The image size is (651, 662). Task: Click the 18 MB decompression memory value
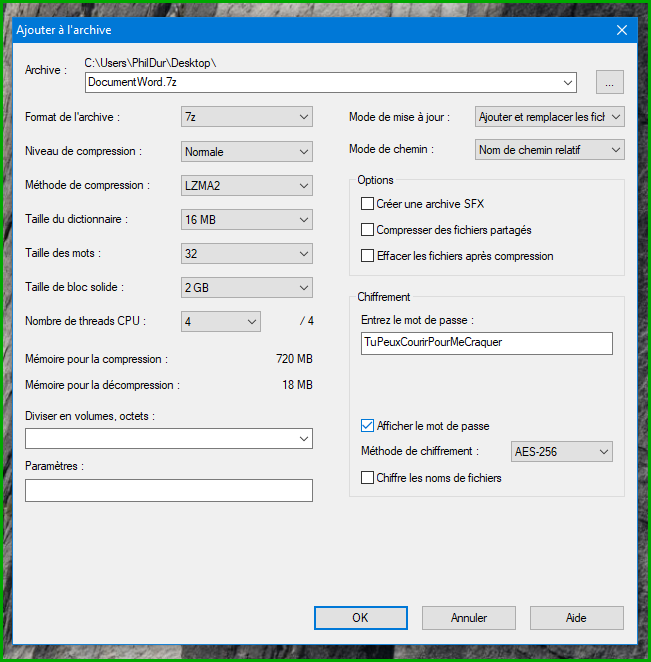coord(297,385)
